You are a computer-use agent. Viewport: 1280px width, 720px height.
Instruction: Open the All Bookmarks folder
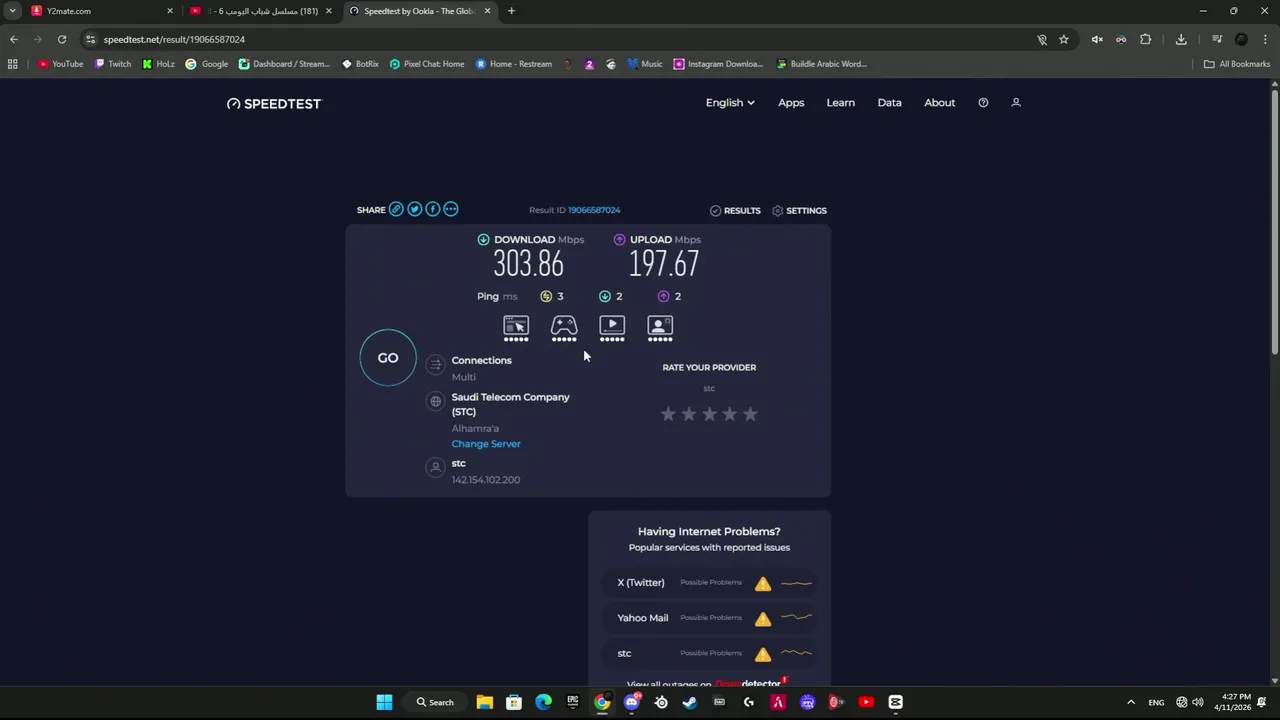(x=1237, y=64)
